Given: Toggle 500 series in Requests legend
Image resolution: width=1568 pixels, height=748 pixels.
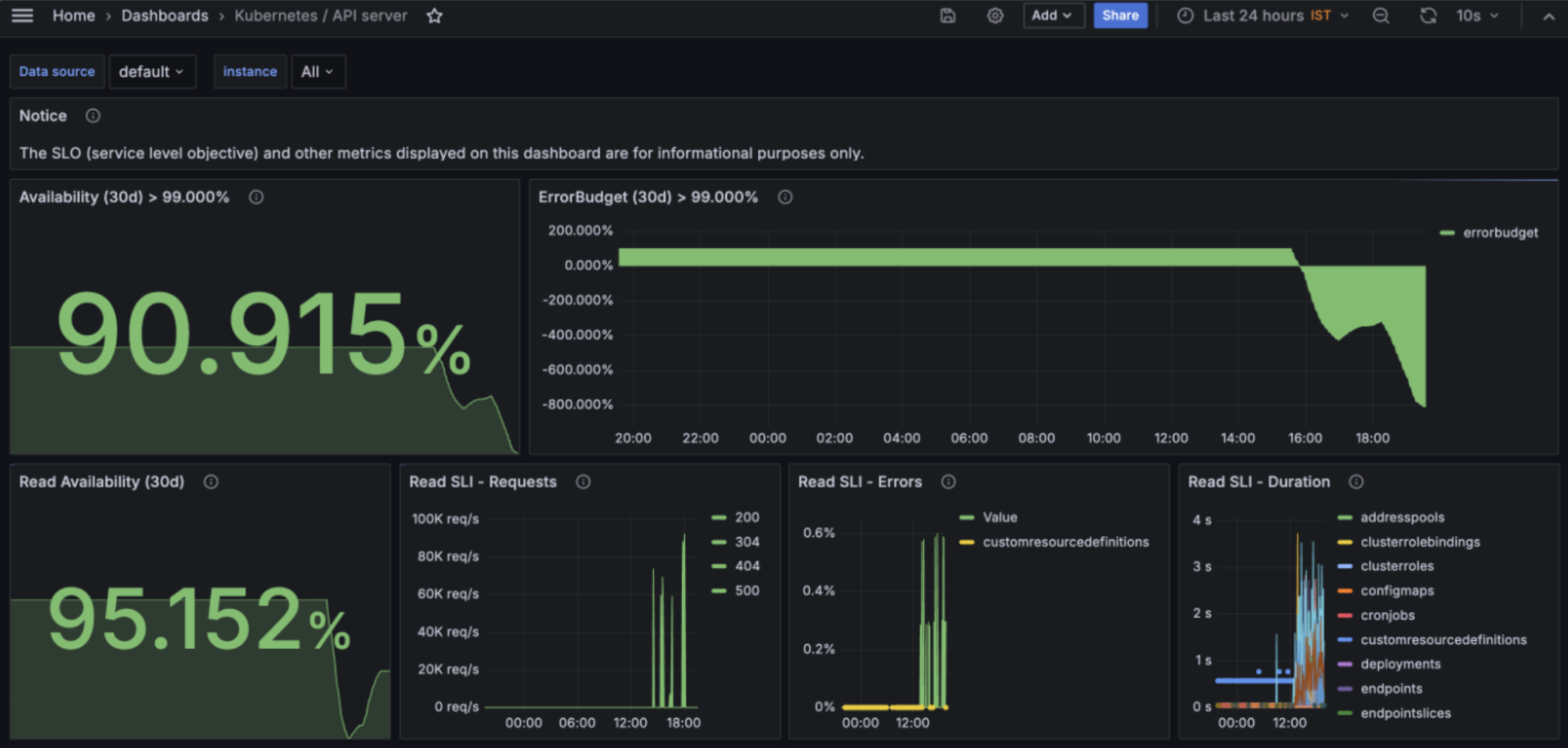Looking at the screenshot, I should tap(747, 591).
